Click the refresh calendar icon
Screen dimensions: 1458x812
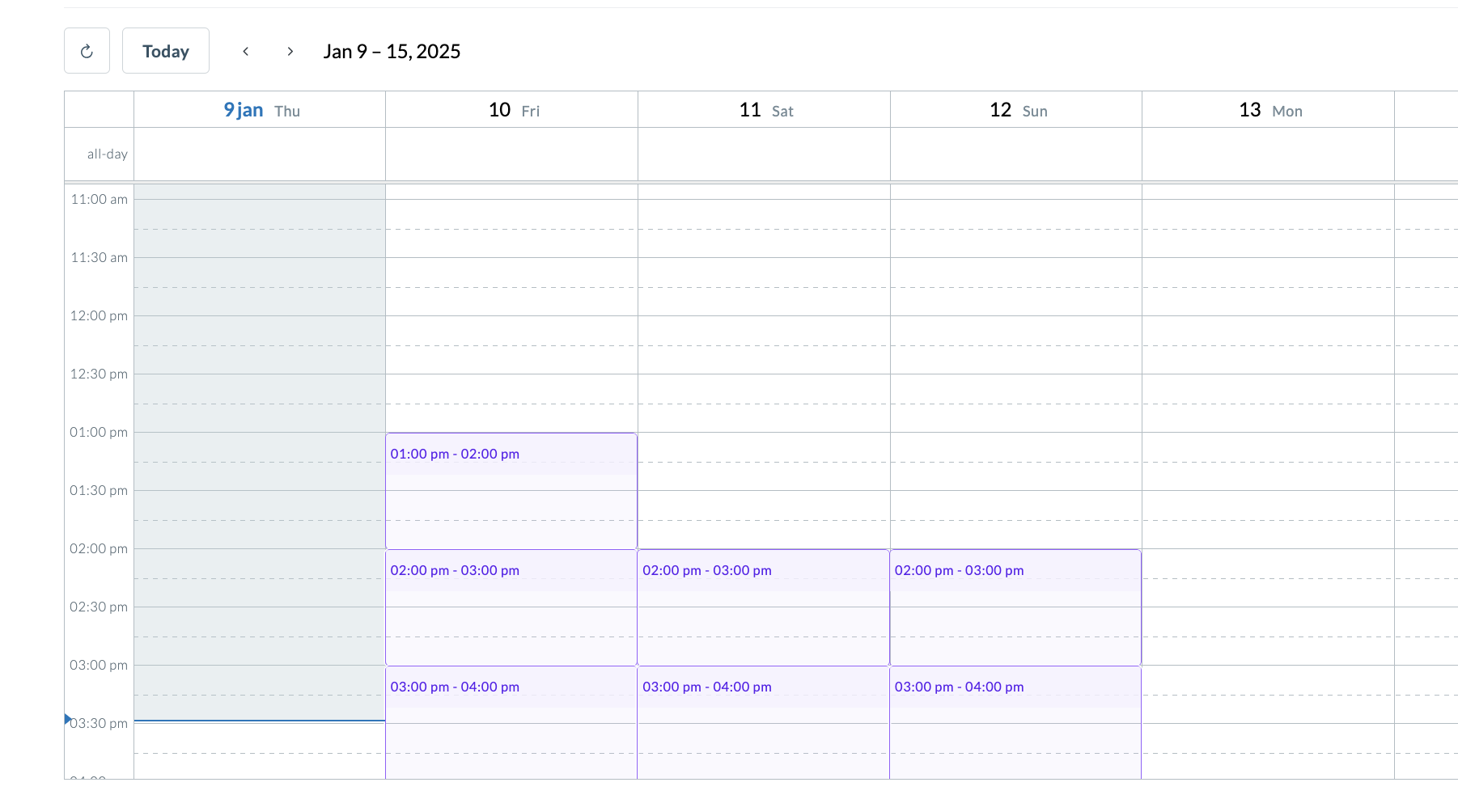point(87,50)
